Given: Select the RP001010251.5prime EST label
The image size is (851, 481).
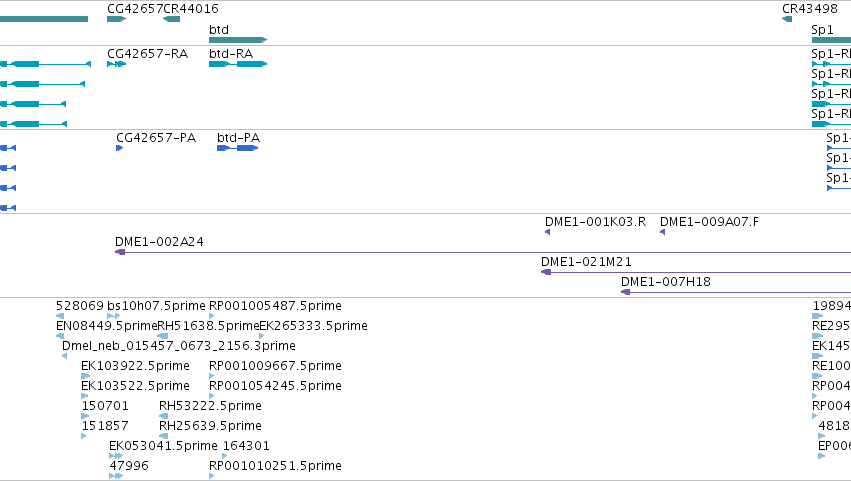Looking at the screenshot, I should (x=275, y=467).
